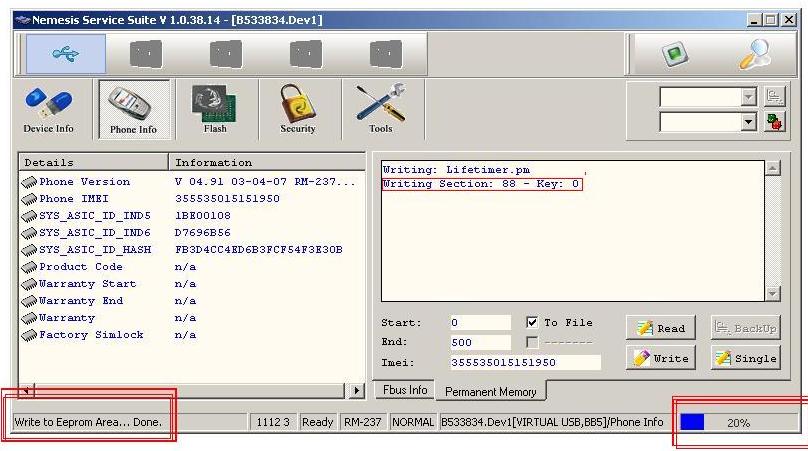
Task: Toggle the unlabeled checkbox beside End
Action: tap(532, 342)
